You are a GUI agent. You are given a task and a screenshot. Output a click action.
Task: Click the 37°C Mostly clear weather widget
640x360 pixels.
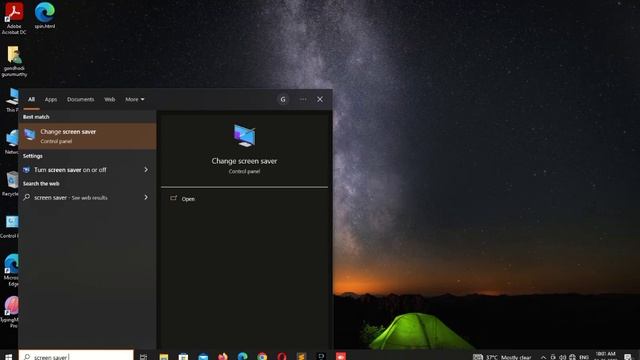[x=502, y=357]
